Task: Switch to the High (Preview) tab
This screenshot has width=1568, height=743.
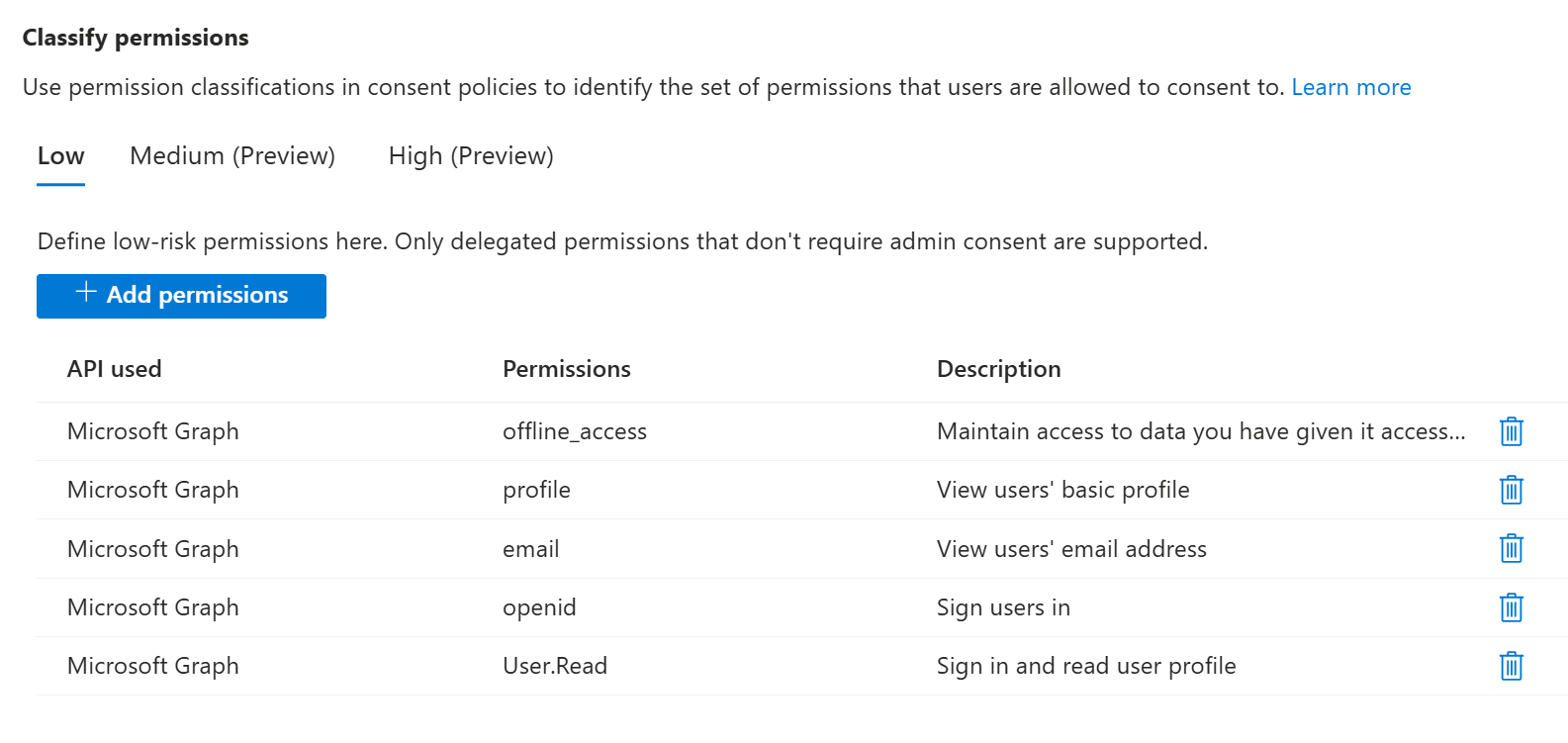Action: pos(469,155)
